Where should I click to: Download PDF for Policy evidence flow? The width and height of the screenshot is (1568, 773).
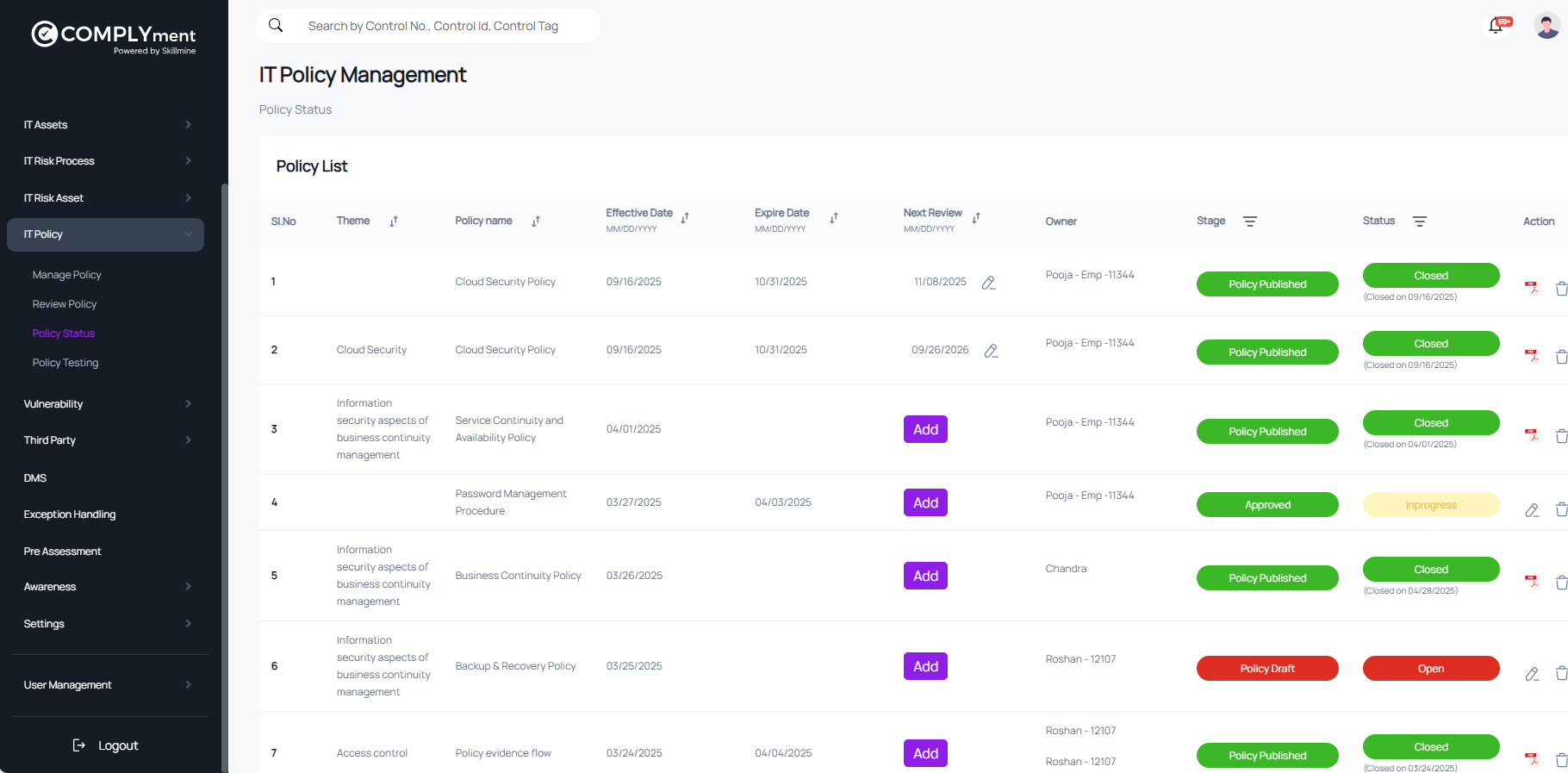1532,759
